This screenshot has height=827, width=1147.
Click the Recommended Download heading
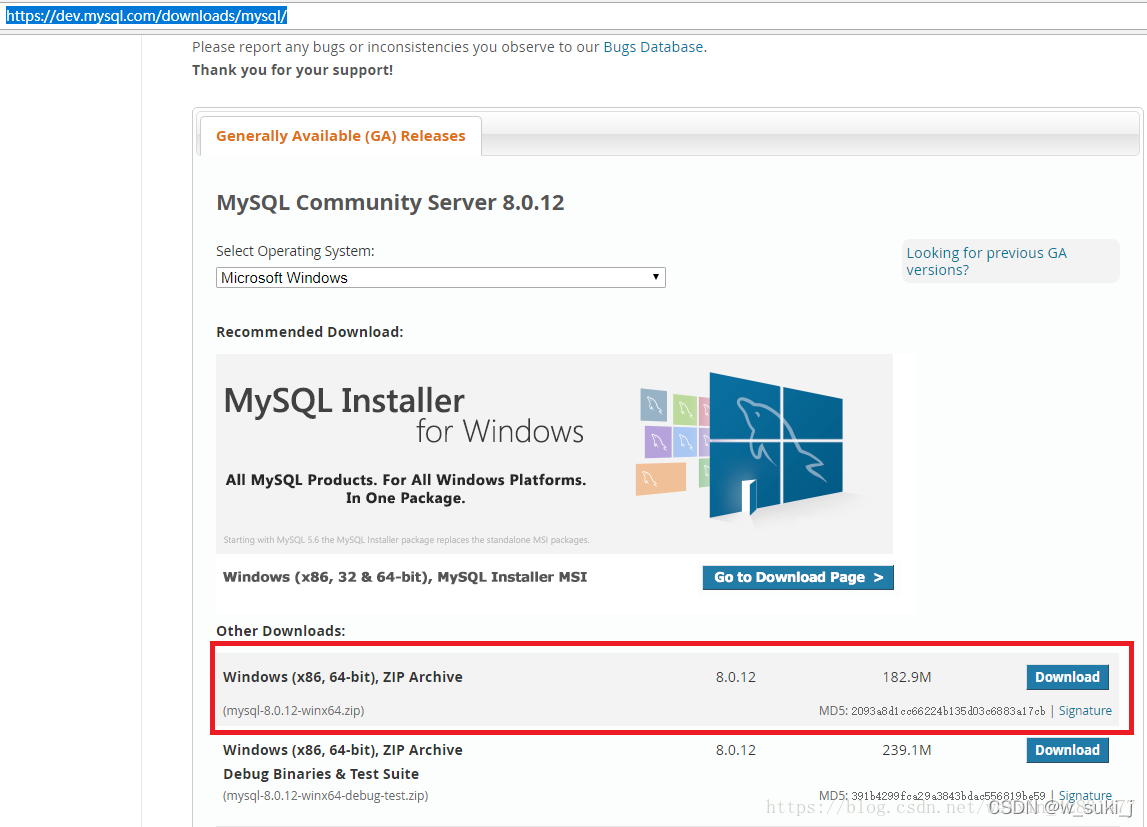coord(309,332)
